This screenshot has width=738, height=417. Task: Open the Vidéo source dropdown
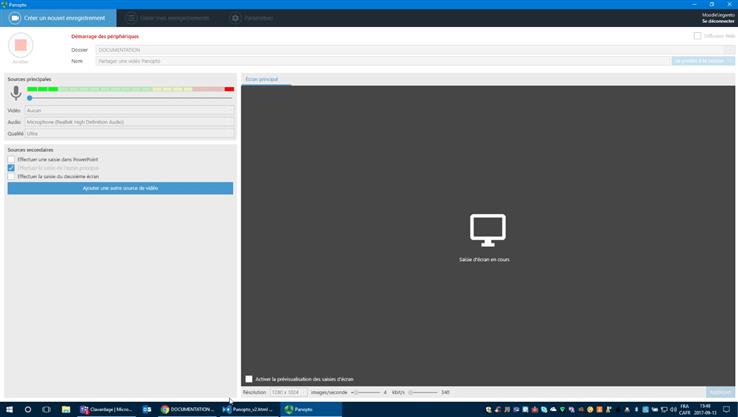pos(129,110)
